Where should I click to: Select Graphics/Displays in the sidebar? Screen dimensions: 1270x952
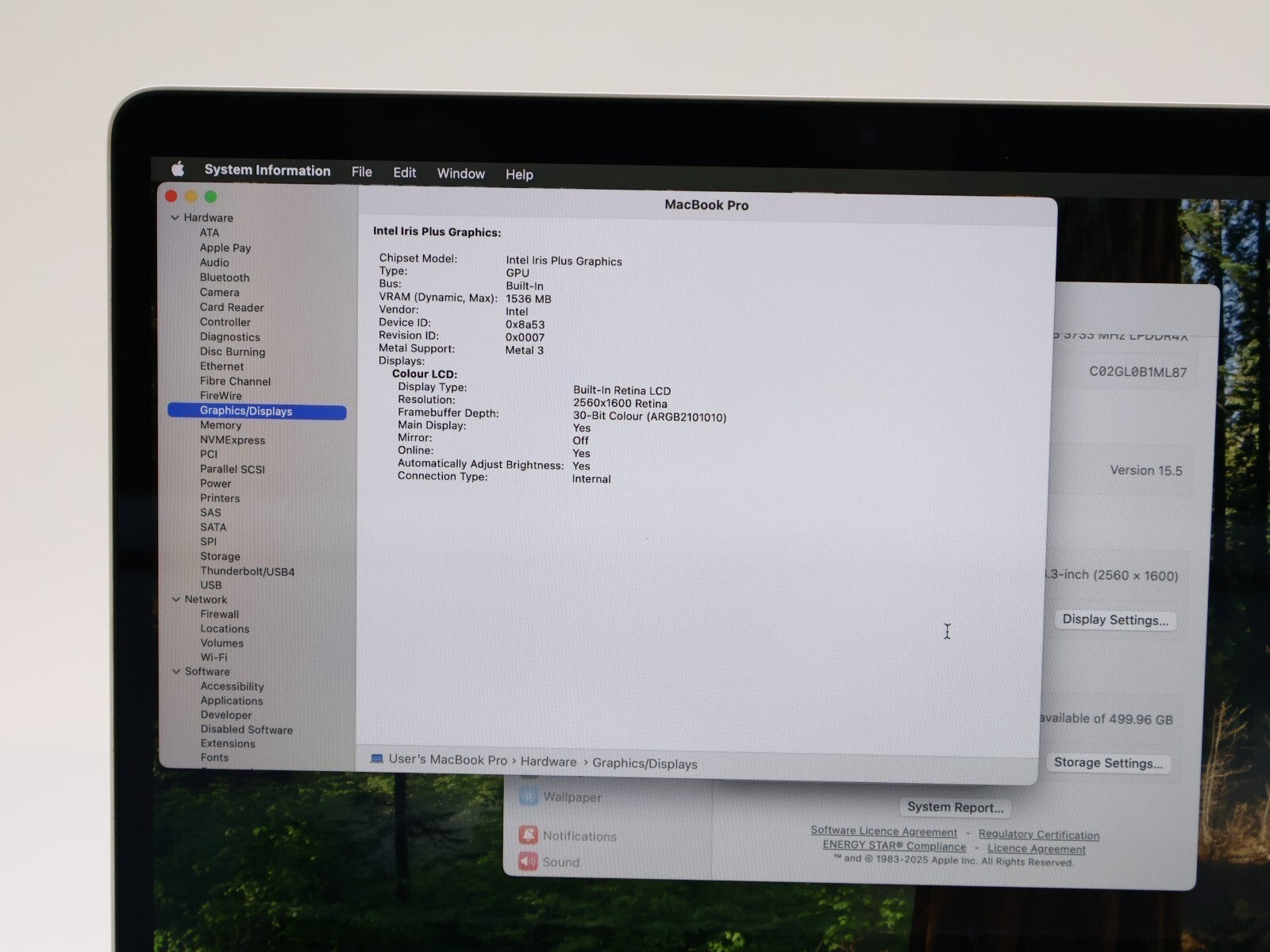coord(257,411)
